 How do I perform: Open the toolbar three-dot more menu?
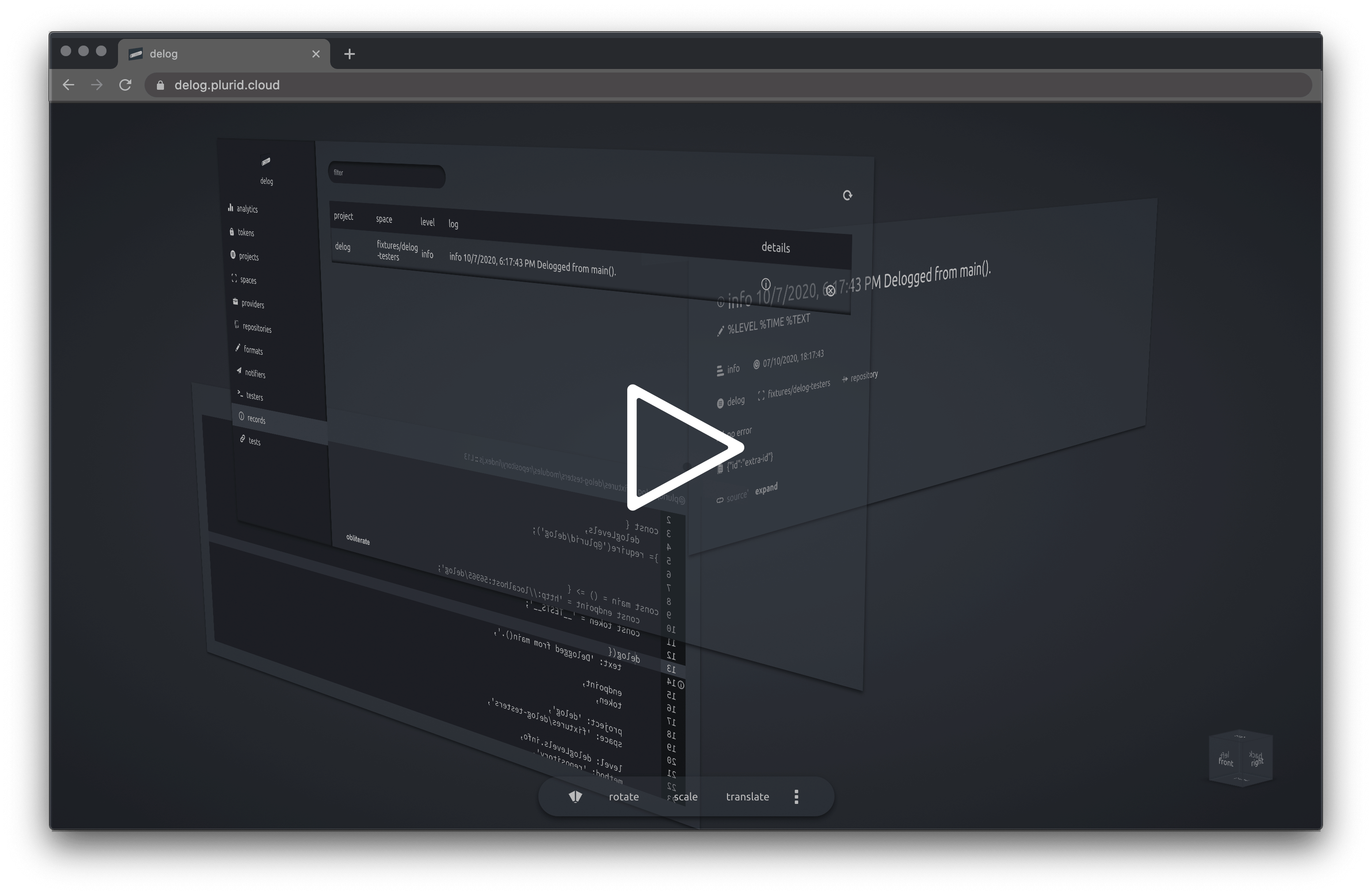796,796
